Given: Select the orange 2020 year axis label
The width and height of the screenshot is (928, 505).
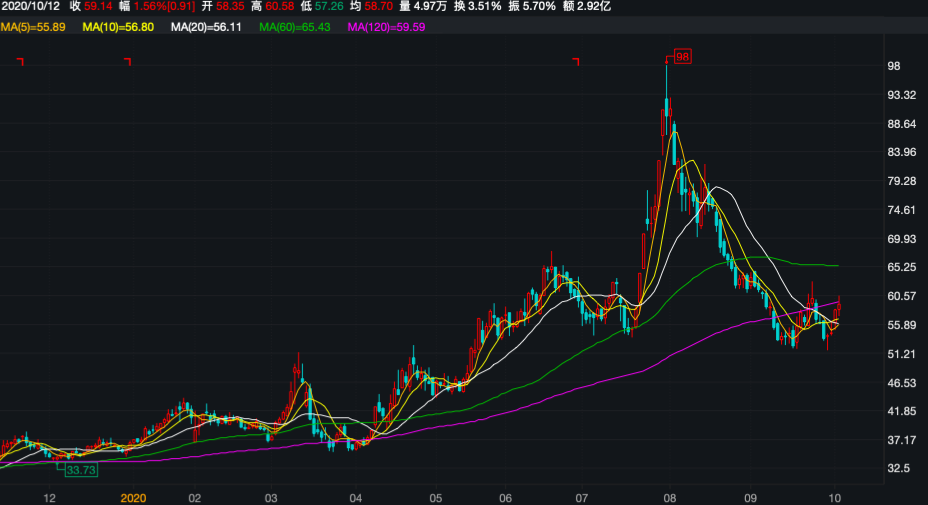Looking at the screenshot, I should coord(133,497).
